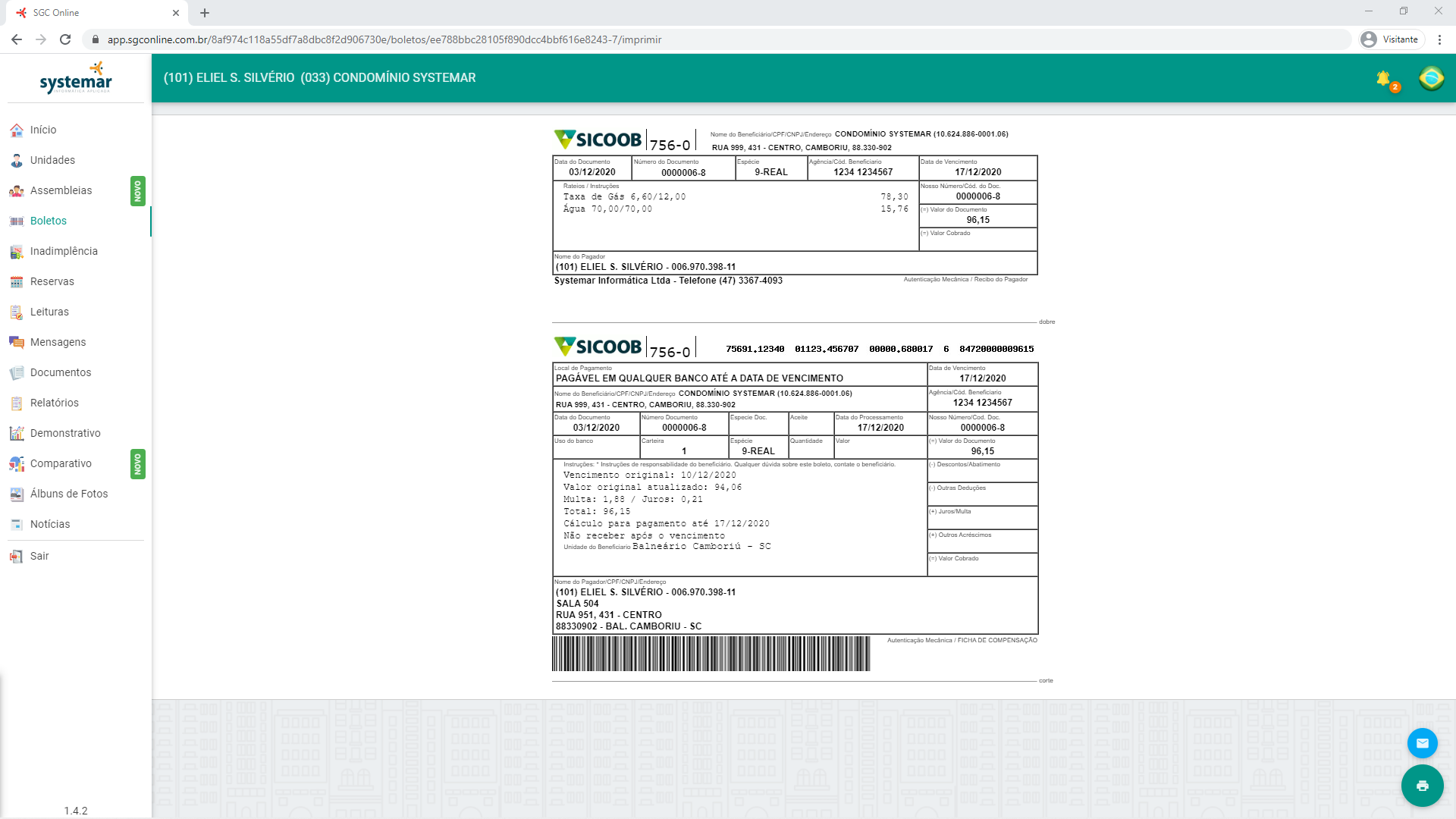Click the Álbuns de Fotos picture icon
The image size is (1456, 819).
[x=17, y=494]
